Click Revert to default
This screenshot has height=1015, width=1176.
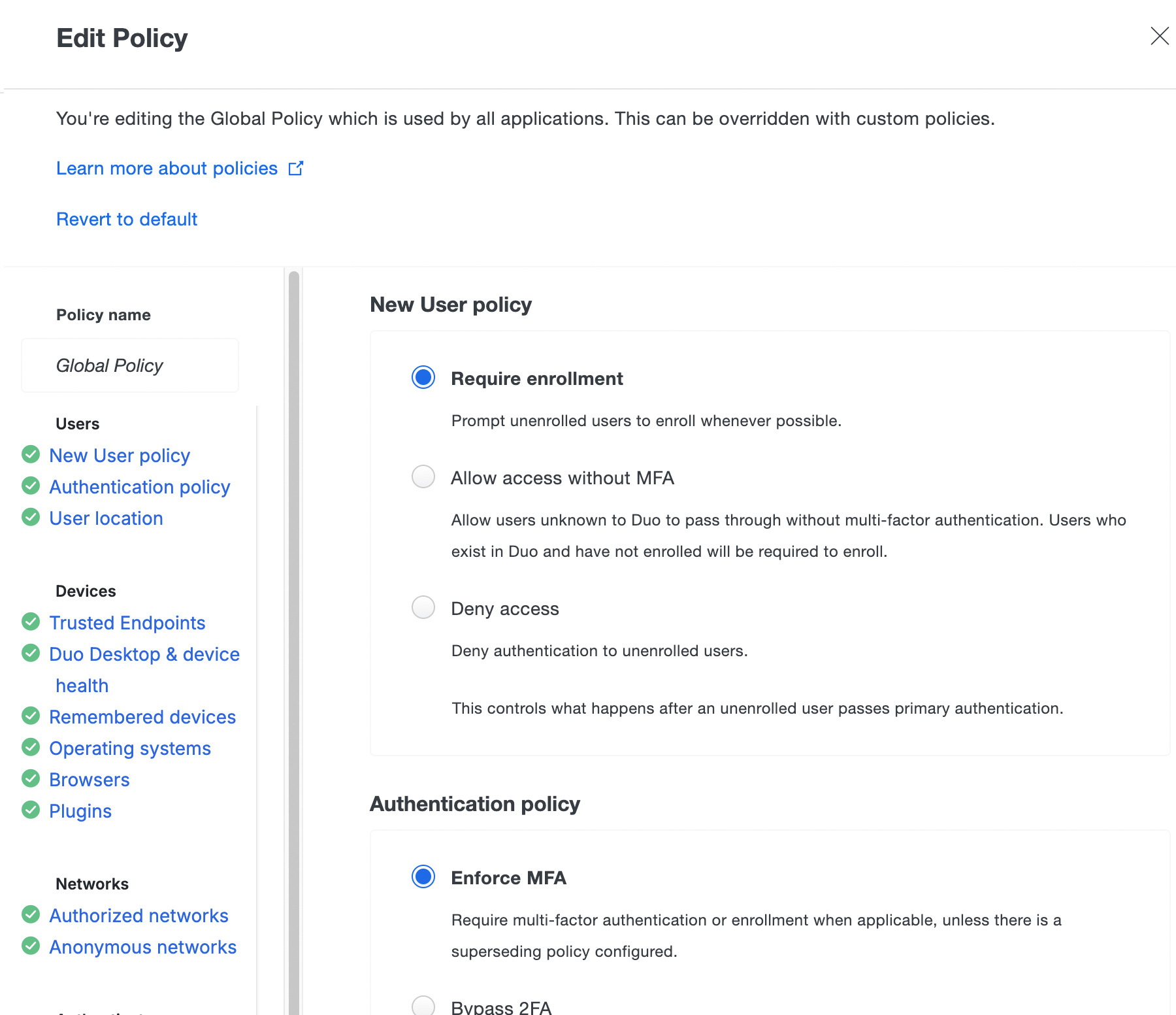[126, 219]
